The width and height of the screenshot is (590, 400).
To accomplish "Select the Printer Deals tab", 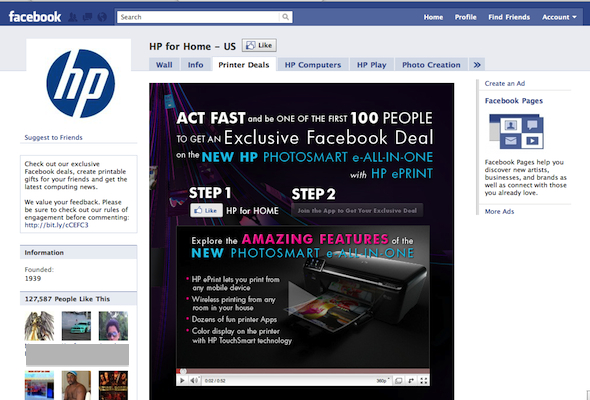I will 244,65.
